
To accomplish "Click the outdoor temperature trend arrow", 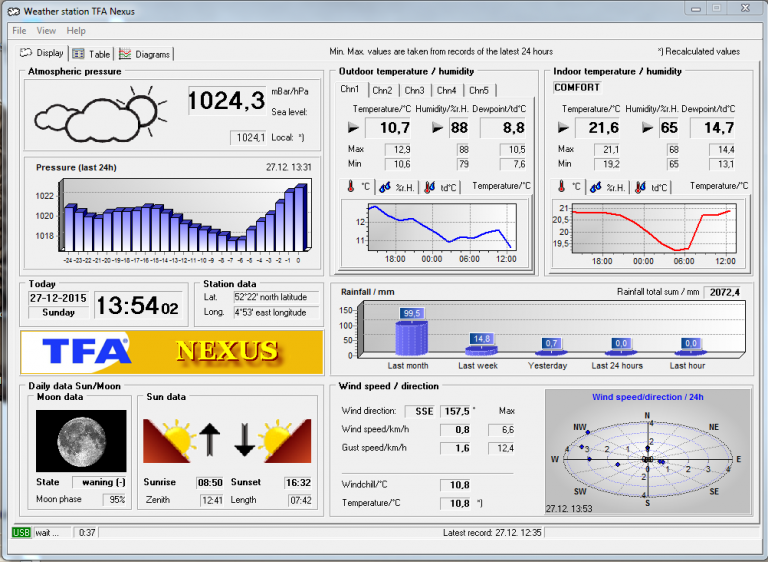I will pos(354,128).
